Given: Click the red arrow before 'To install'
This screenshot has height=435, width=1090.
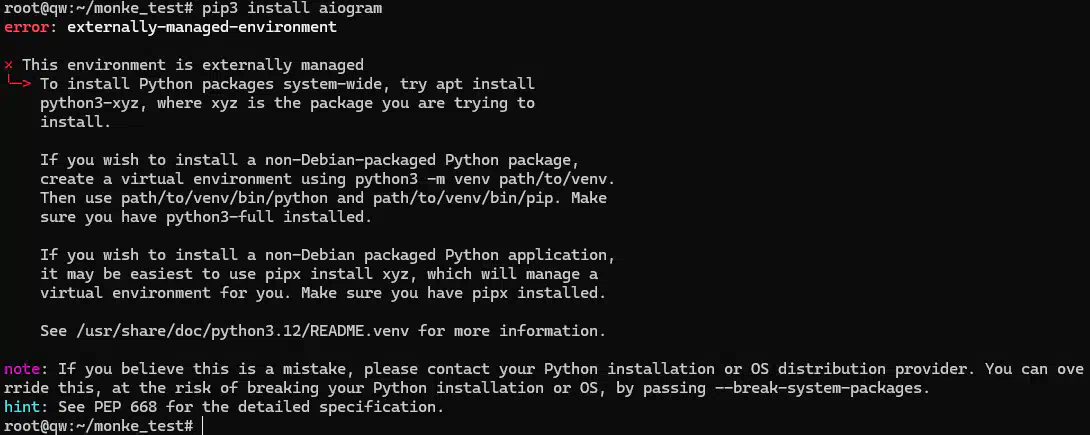Looking at the screenshot, I should coord(18,83).
